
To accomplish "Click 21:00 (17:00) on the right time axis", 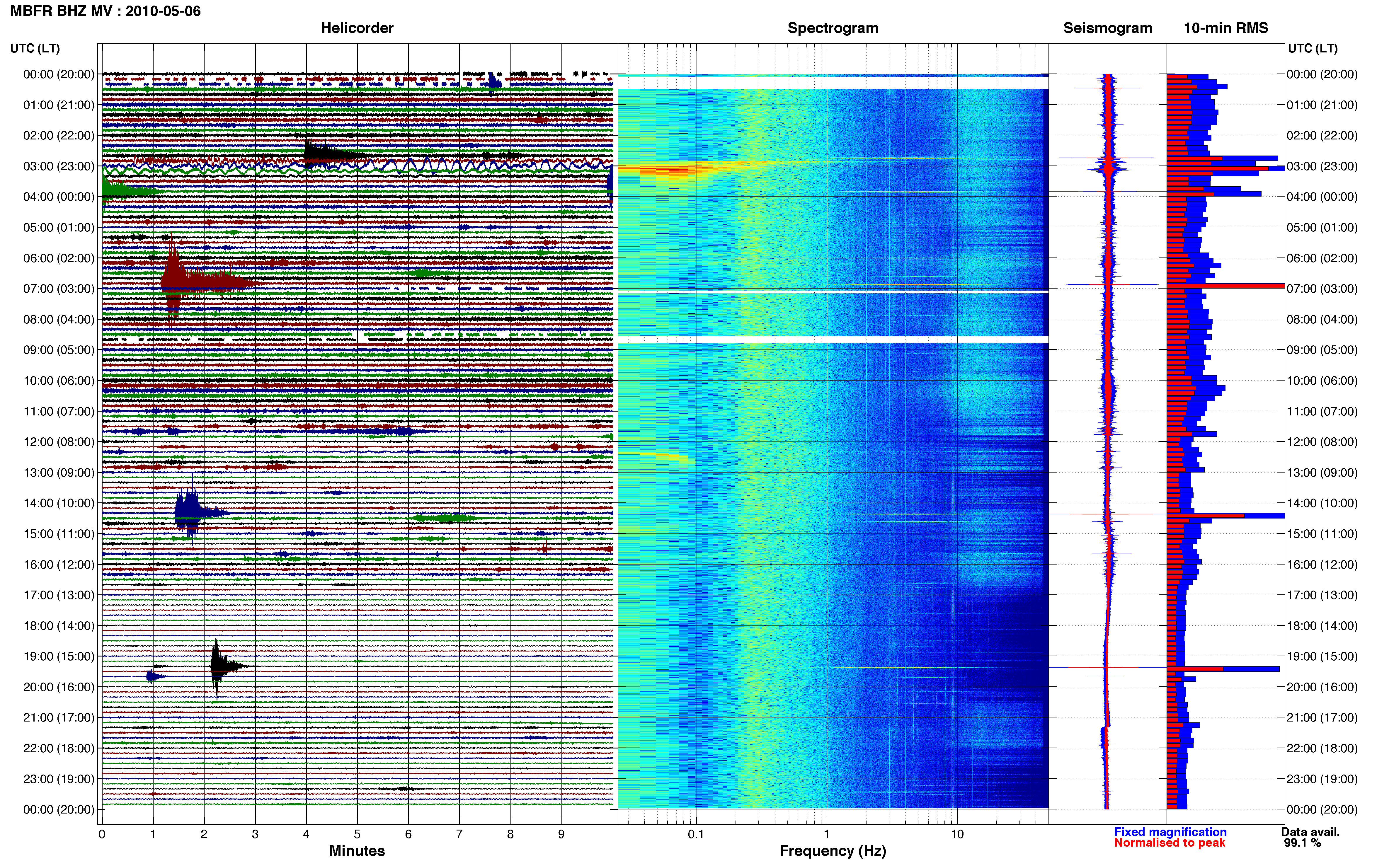I will (x=1322, y=717).
